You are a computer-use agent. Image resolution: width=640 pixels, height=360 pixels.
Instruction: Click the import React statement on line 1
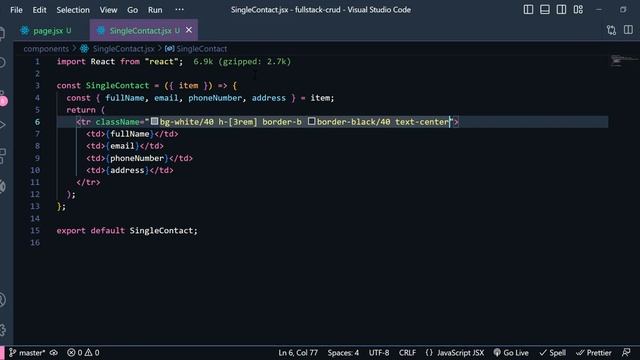coord(120,62)
